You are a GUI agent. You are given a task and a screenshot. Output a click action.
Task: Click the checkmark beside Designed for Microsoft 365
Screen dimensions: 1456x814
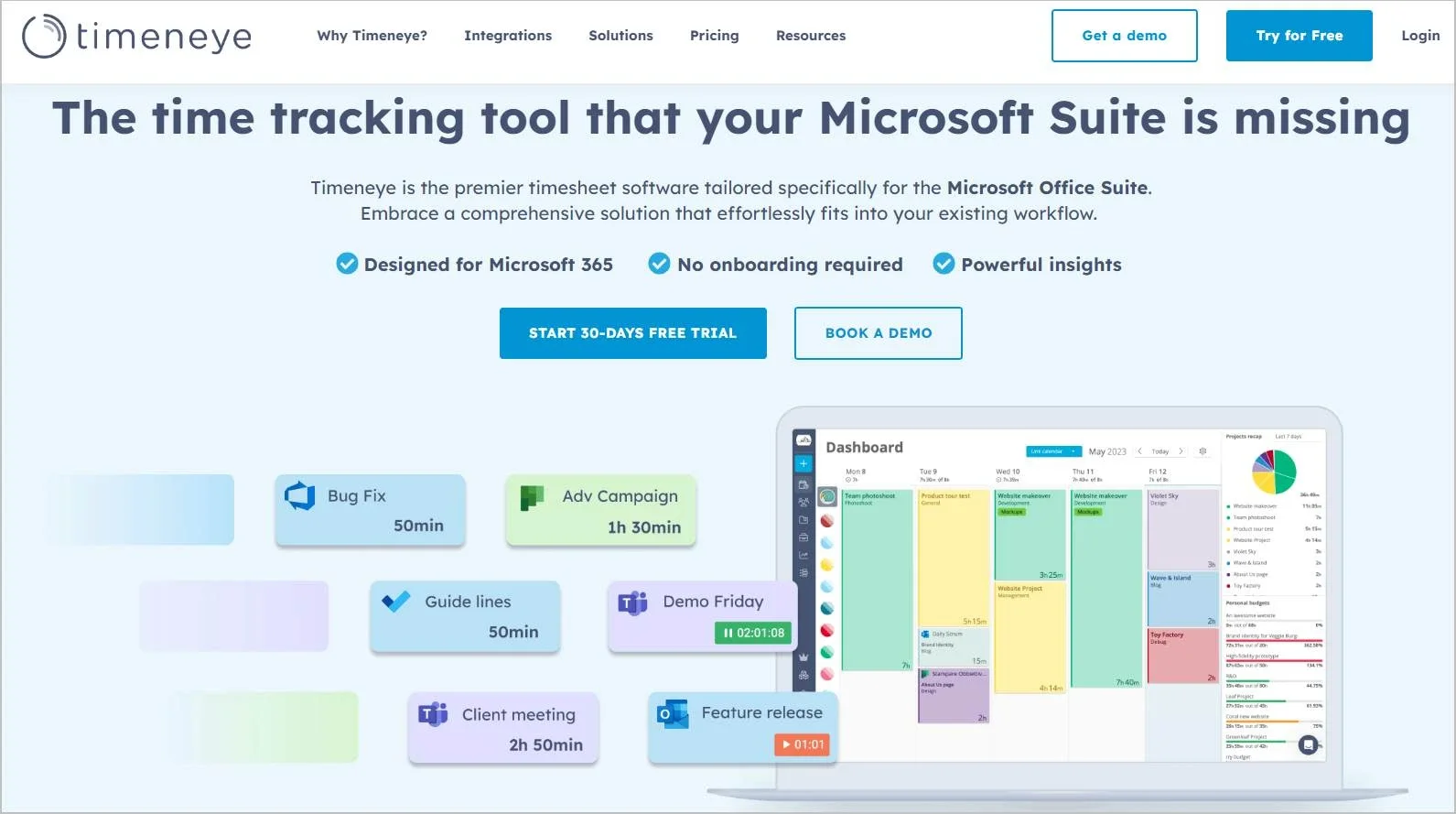pyautogui.click(x=347, y=264)
